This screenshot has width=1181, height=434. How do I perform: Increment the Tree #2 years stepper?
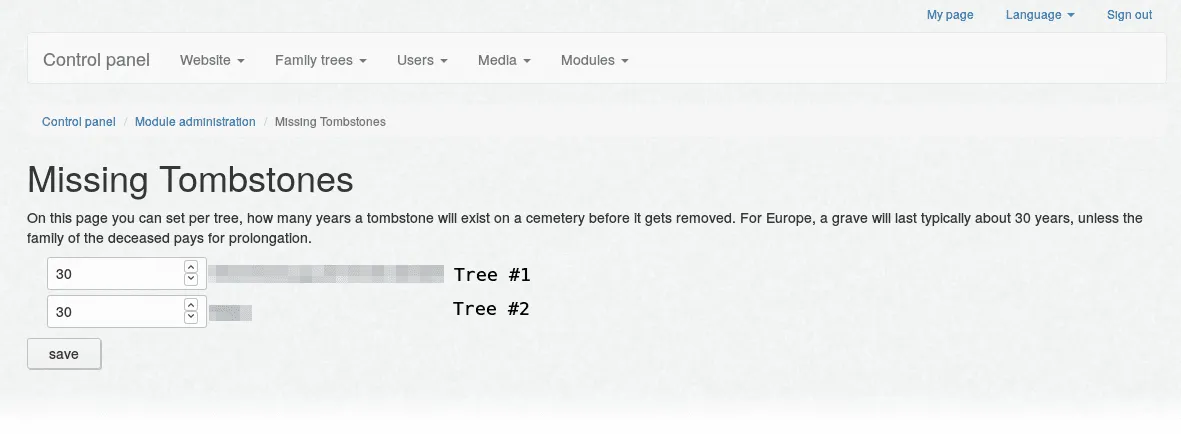(x=191, y=305)
